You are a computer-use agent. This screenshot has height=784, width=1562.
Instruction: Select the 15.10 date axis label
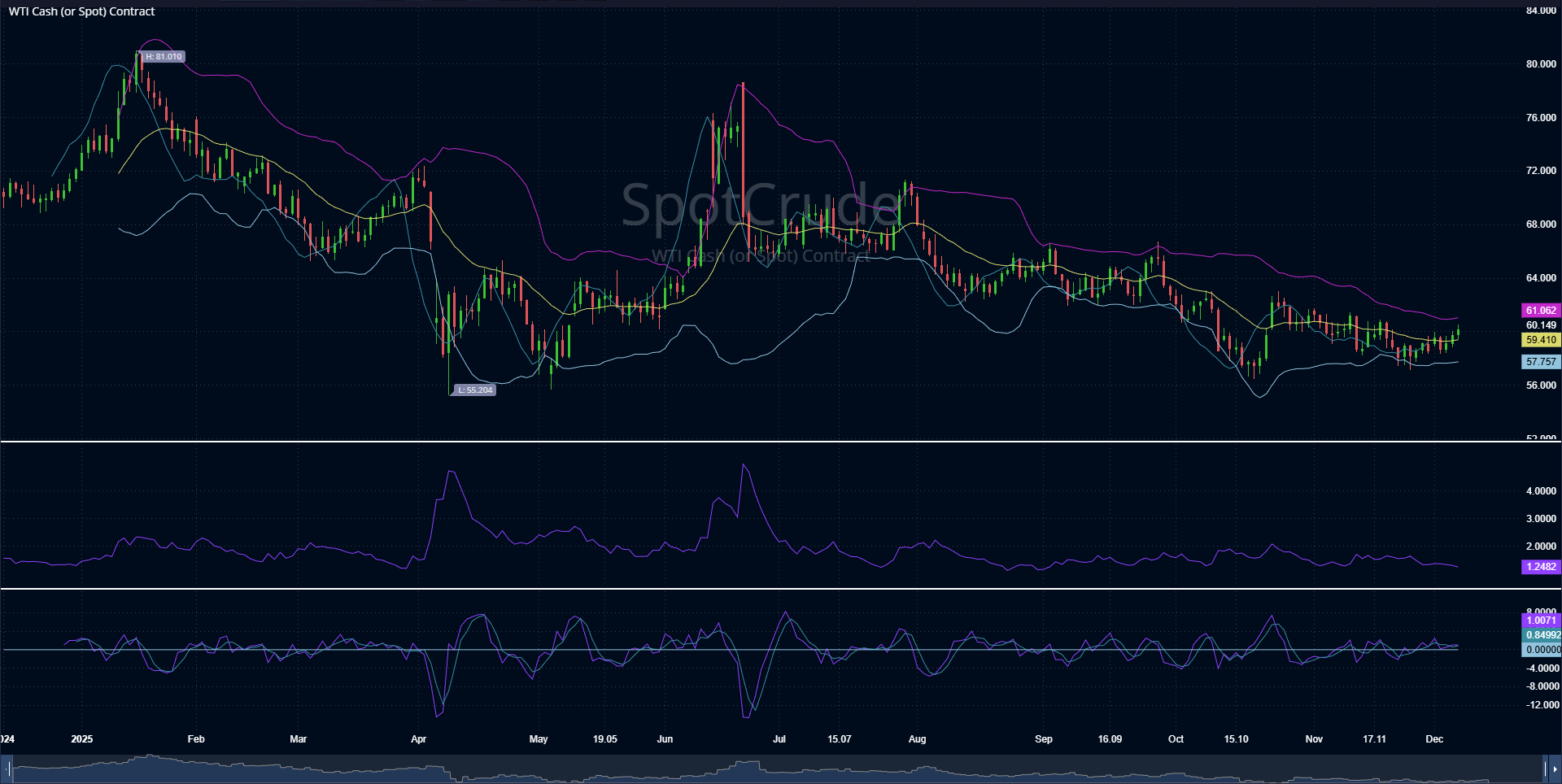(1237, 739)
